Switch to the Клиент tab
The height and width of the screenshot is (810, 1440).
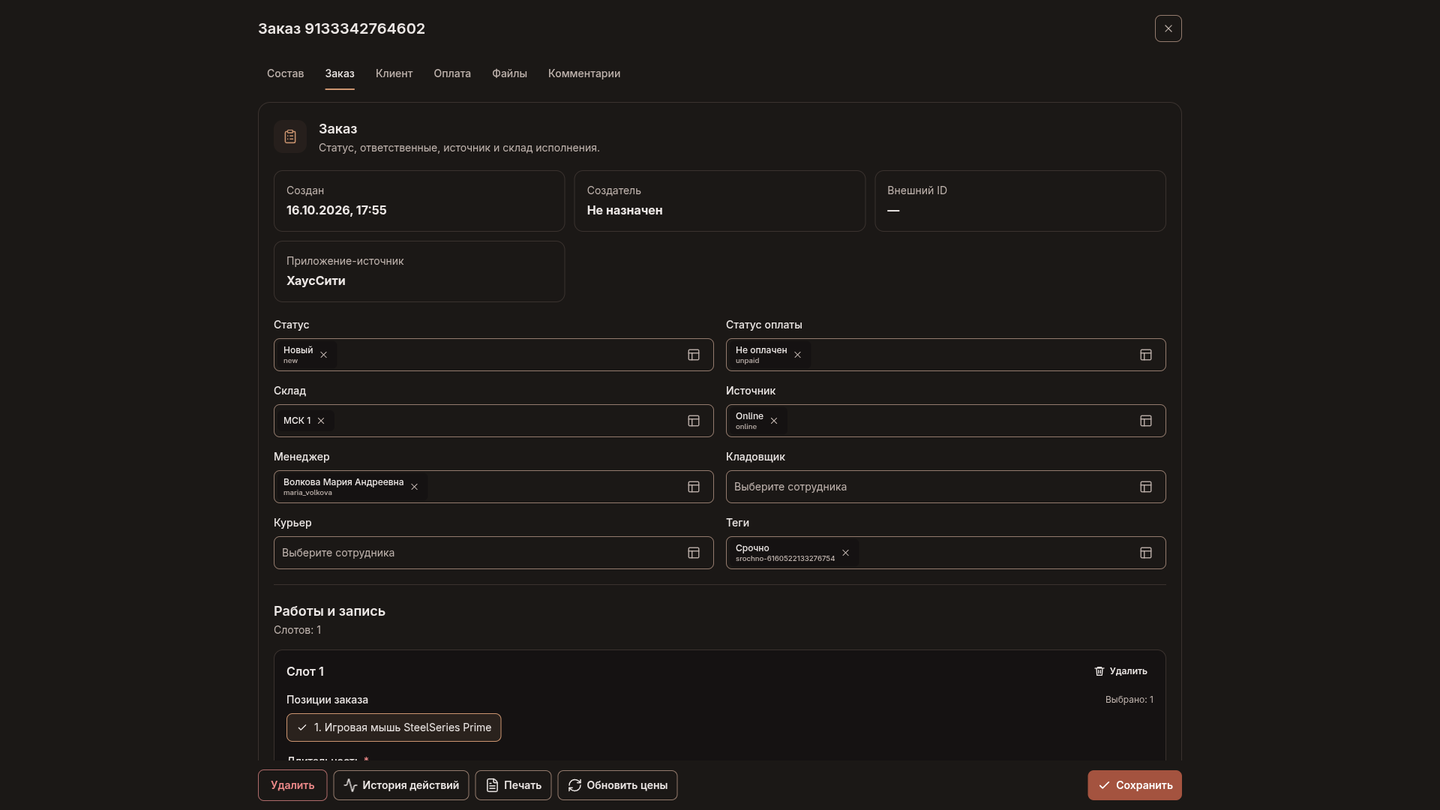(x=394, y=73)
